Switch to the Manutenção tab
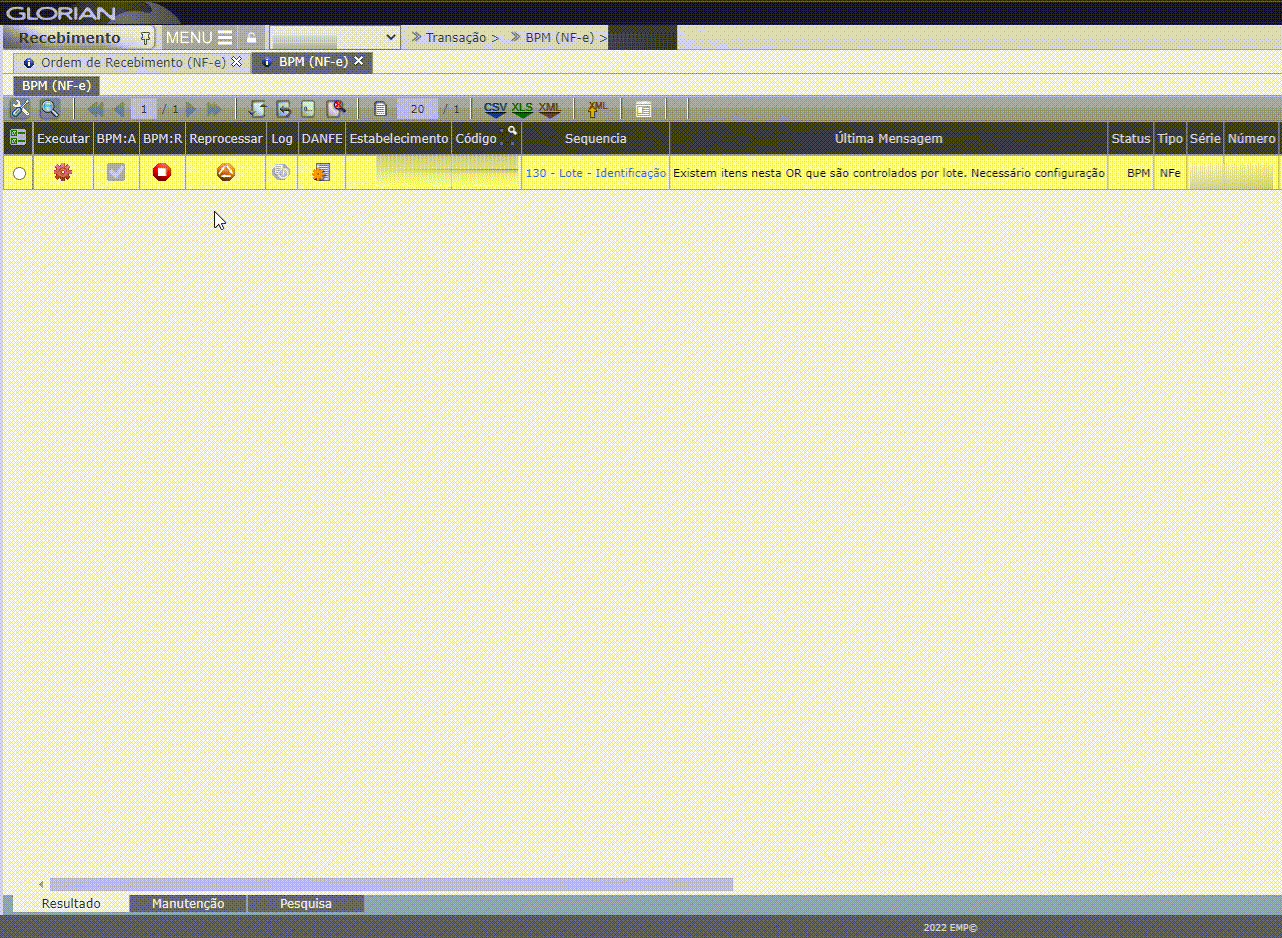This screenshot has width=1282, height=938. click(x=188, y=904)
